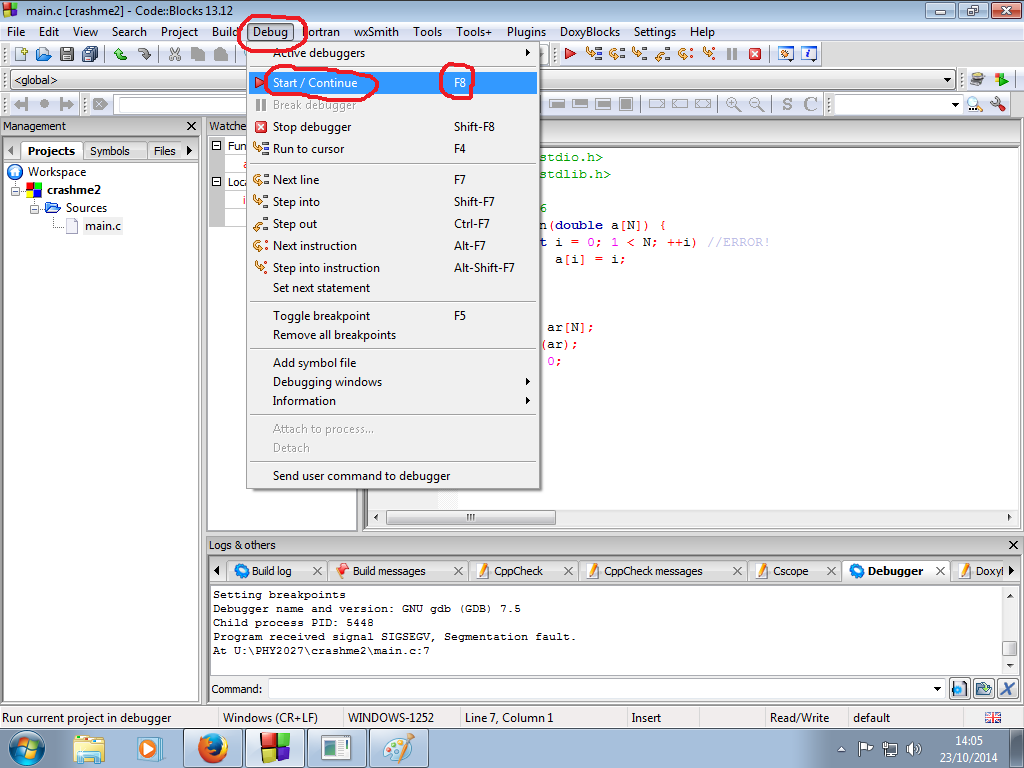Select Step out in Debug menu

coord(393,224)
